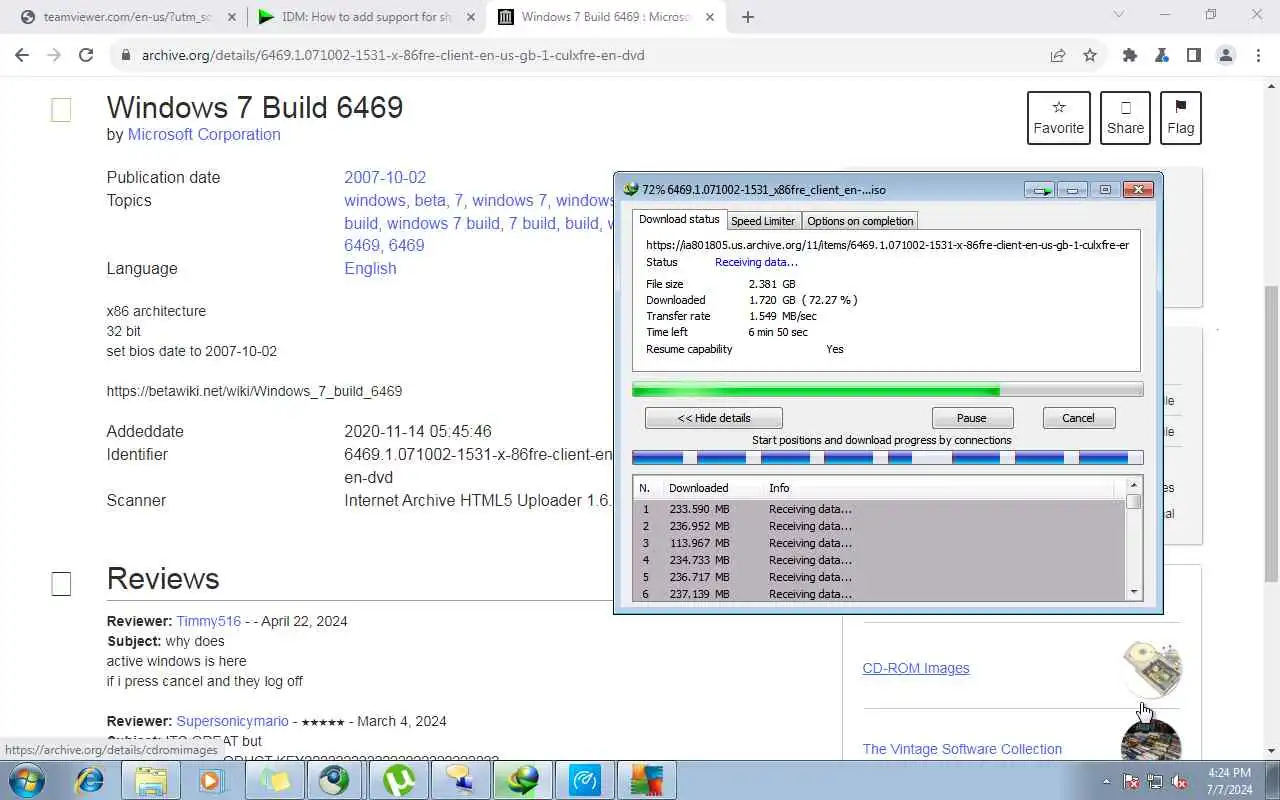This screenshot has width=1280, height=800.
Task: Open the CD-ROM Images collection link
Action: (x=916, y=668)
